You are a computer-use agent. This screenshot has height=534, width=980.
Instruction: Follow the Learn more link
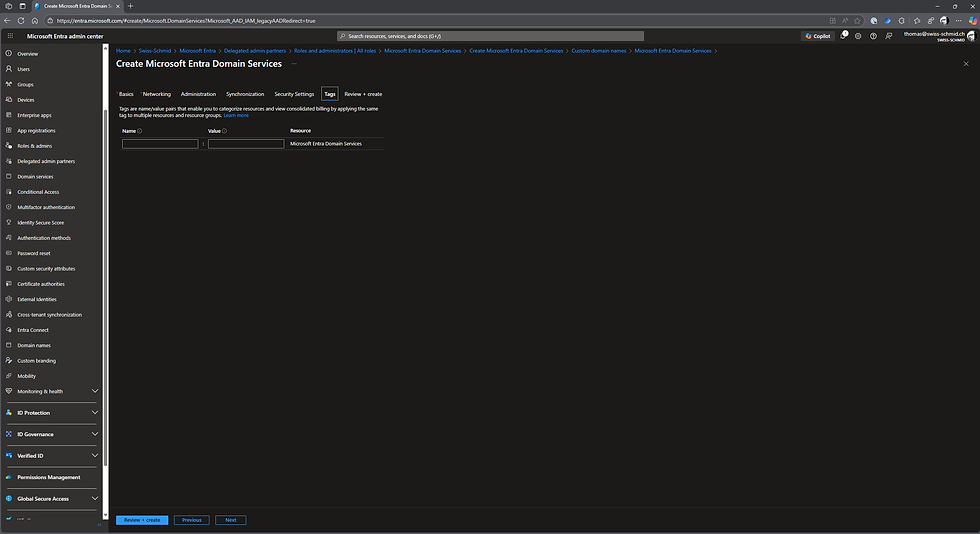(236, 115)
